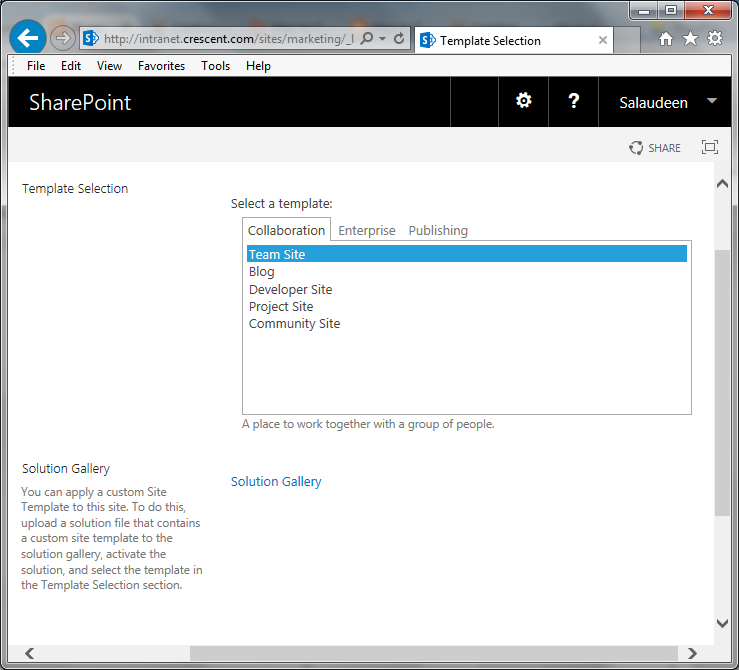Refresh the page with the reload icon
Image resolution: width=739 pixels, height=670 pixels.
tap(399, 38)
